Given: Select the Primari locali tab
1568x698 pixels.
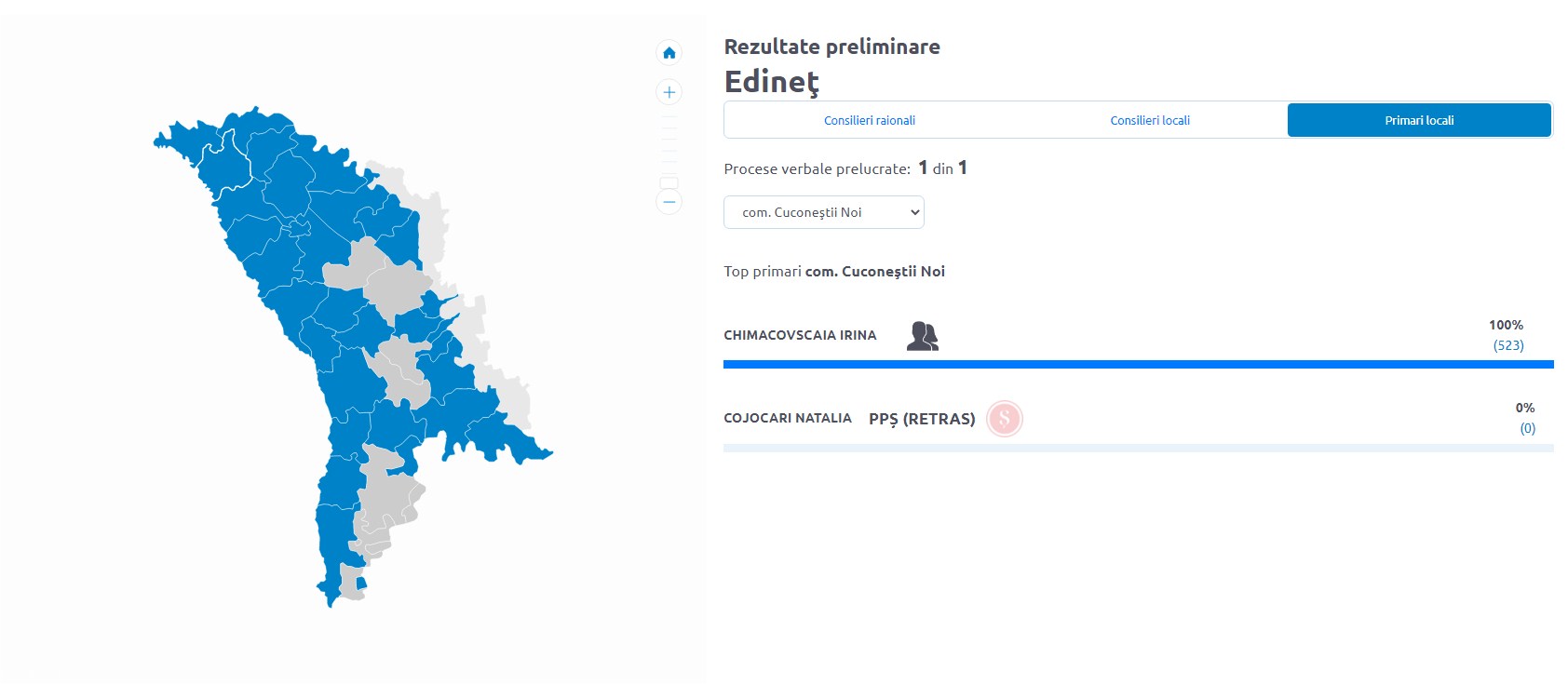Looking at the screenshot, I should (1419, 120).
